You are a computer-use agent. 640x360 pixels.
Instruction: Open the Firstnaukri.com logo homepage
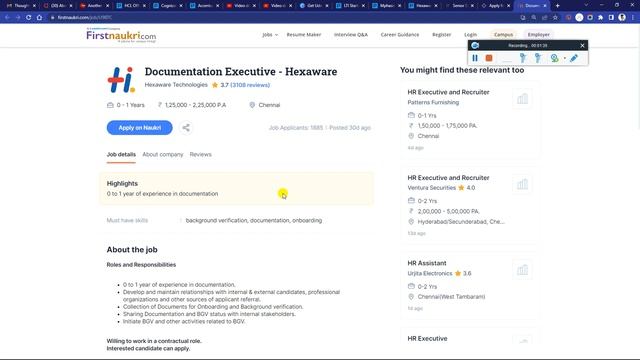(x=121, y=35)
